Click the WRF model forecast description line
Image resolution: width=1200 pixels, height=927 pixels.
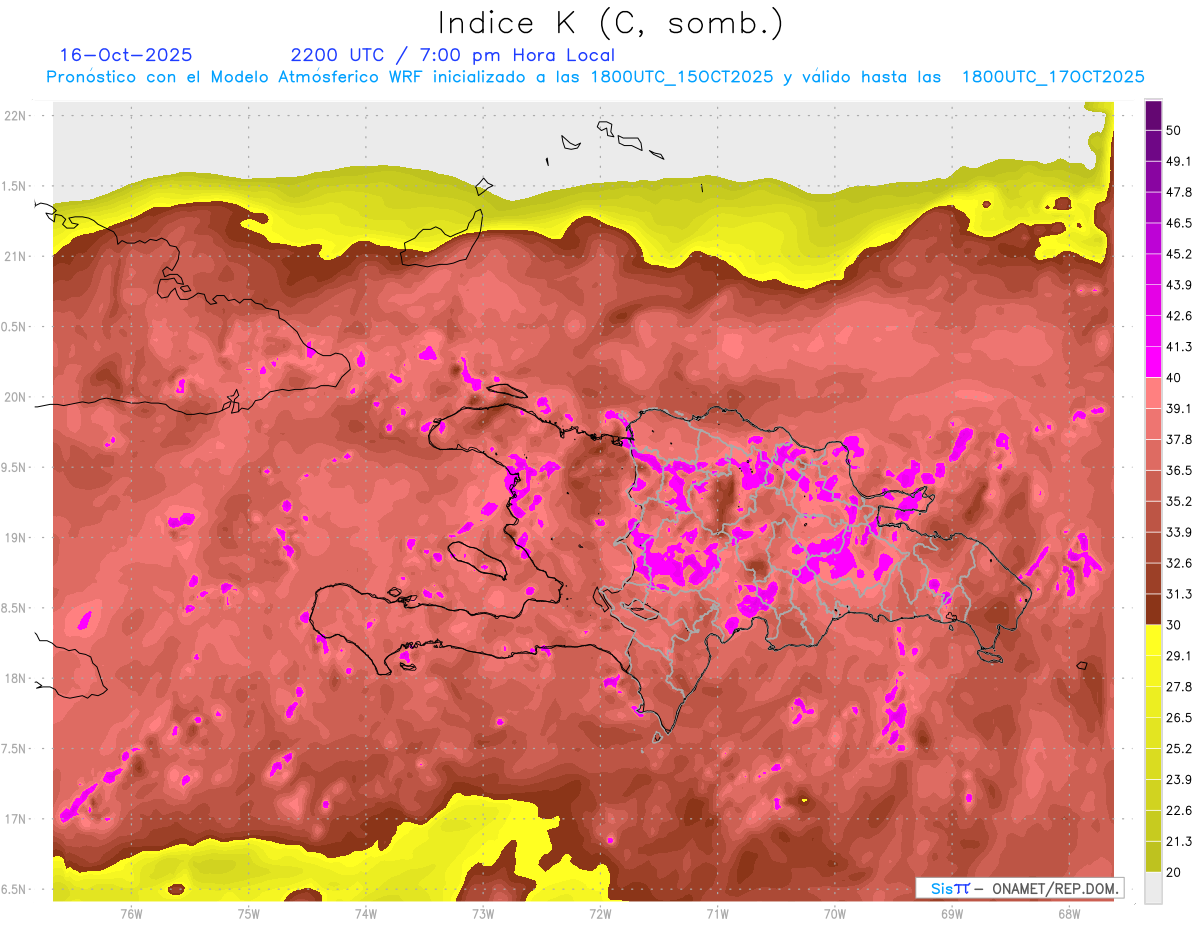click(594, 77)
